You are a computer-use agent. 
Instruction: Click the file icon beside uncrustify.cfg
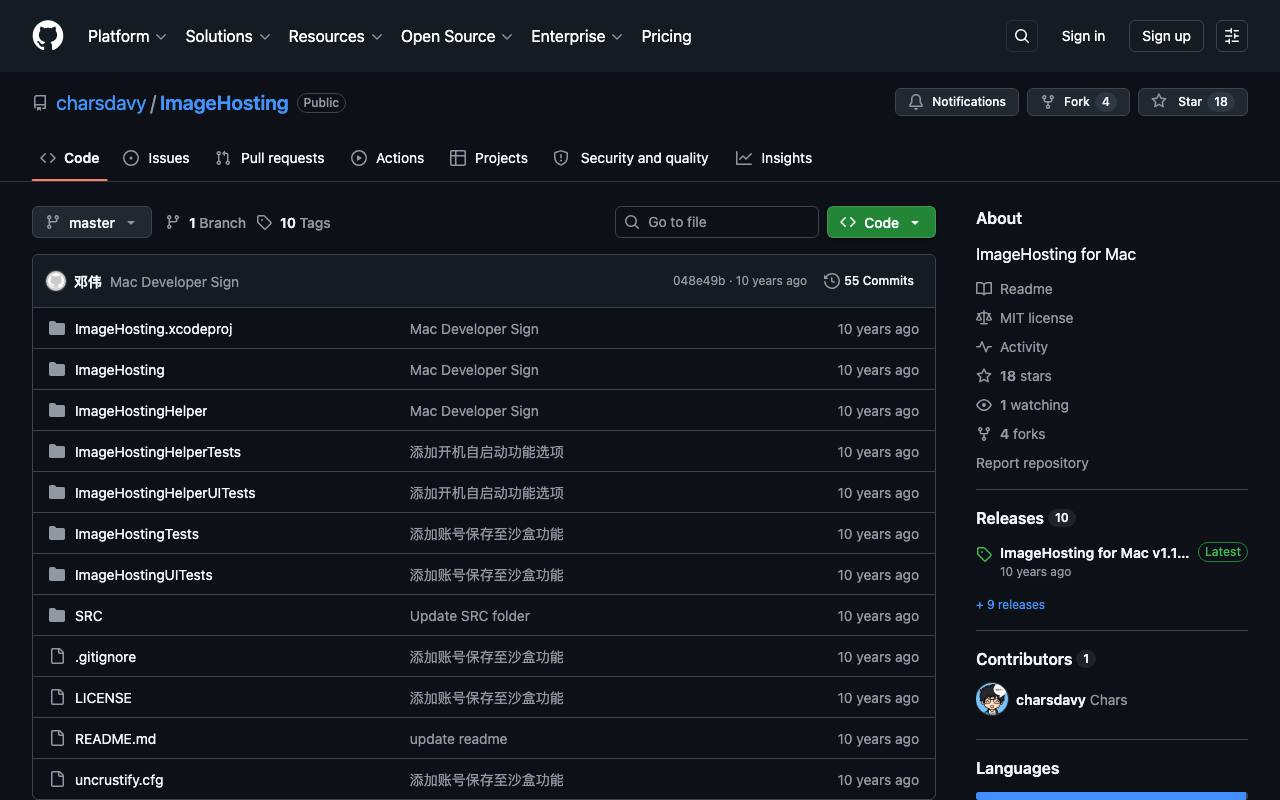point(57,780)
